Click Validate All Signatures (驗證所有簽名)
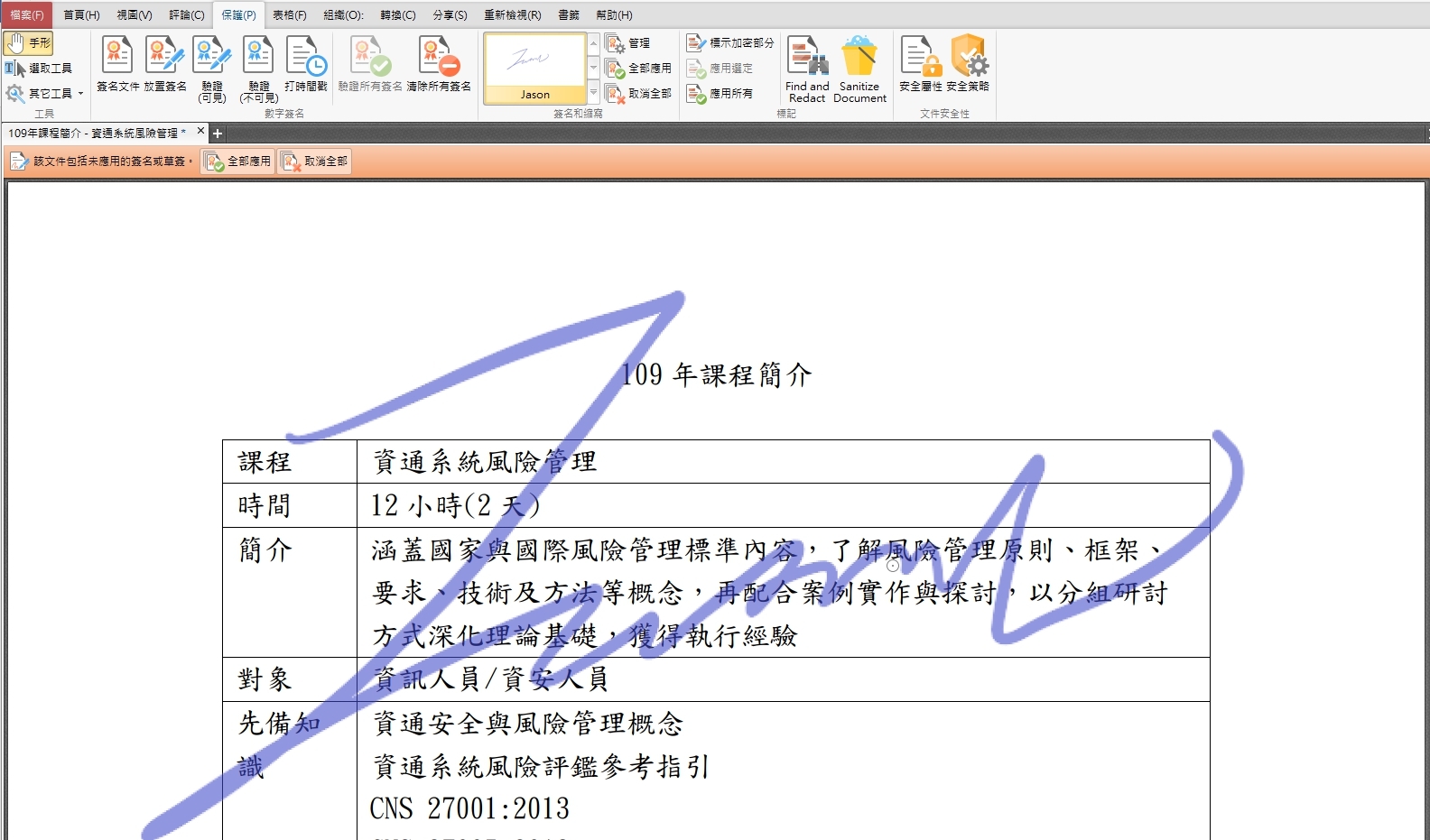The image size is (1430, 840). pos(370,63)
